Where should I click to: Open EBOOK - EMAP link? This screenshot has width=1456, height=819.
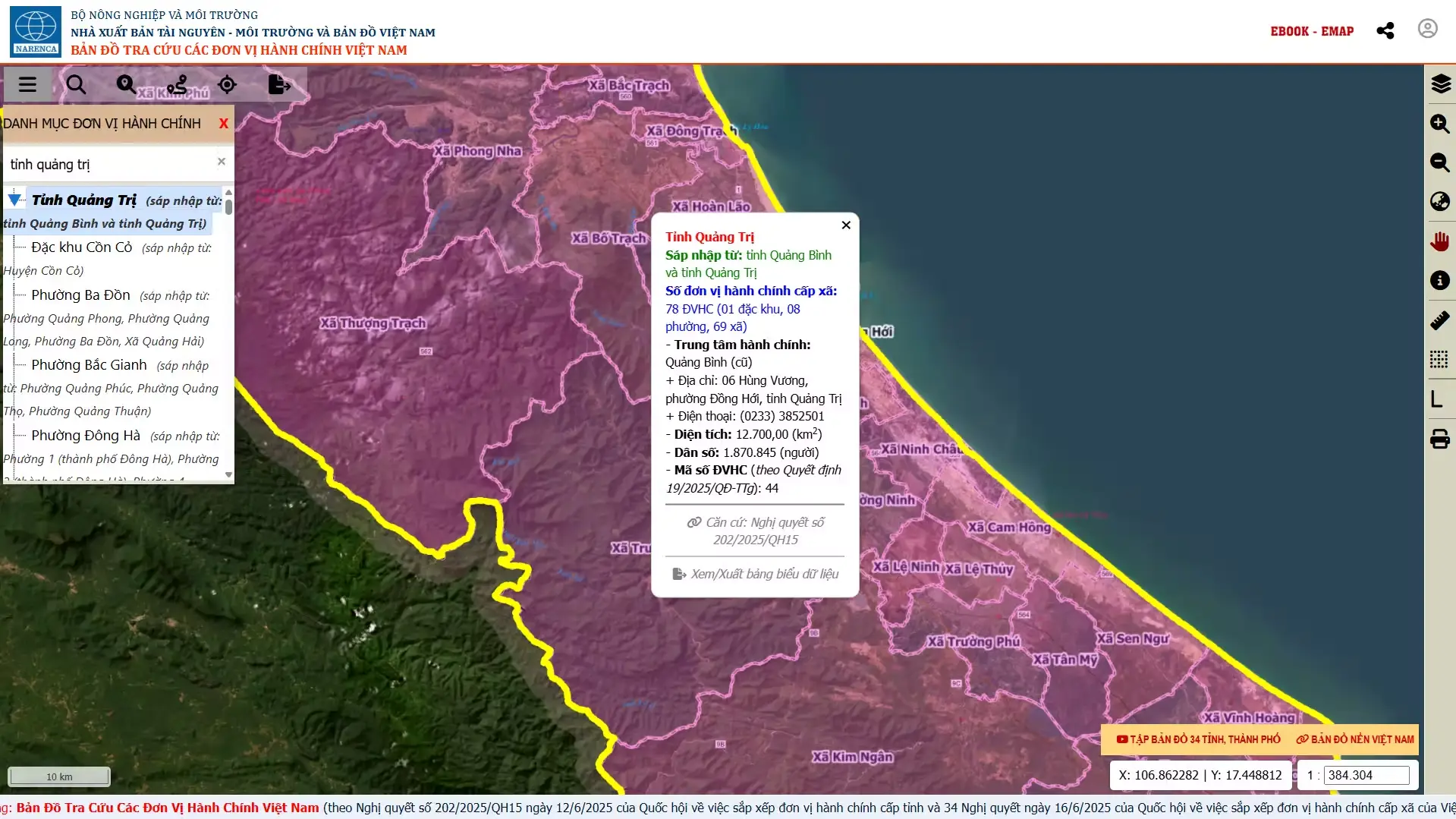[x=1312, y=31]
